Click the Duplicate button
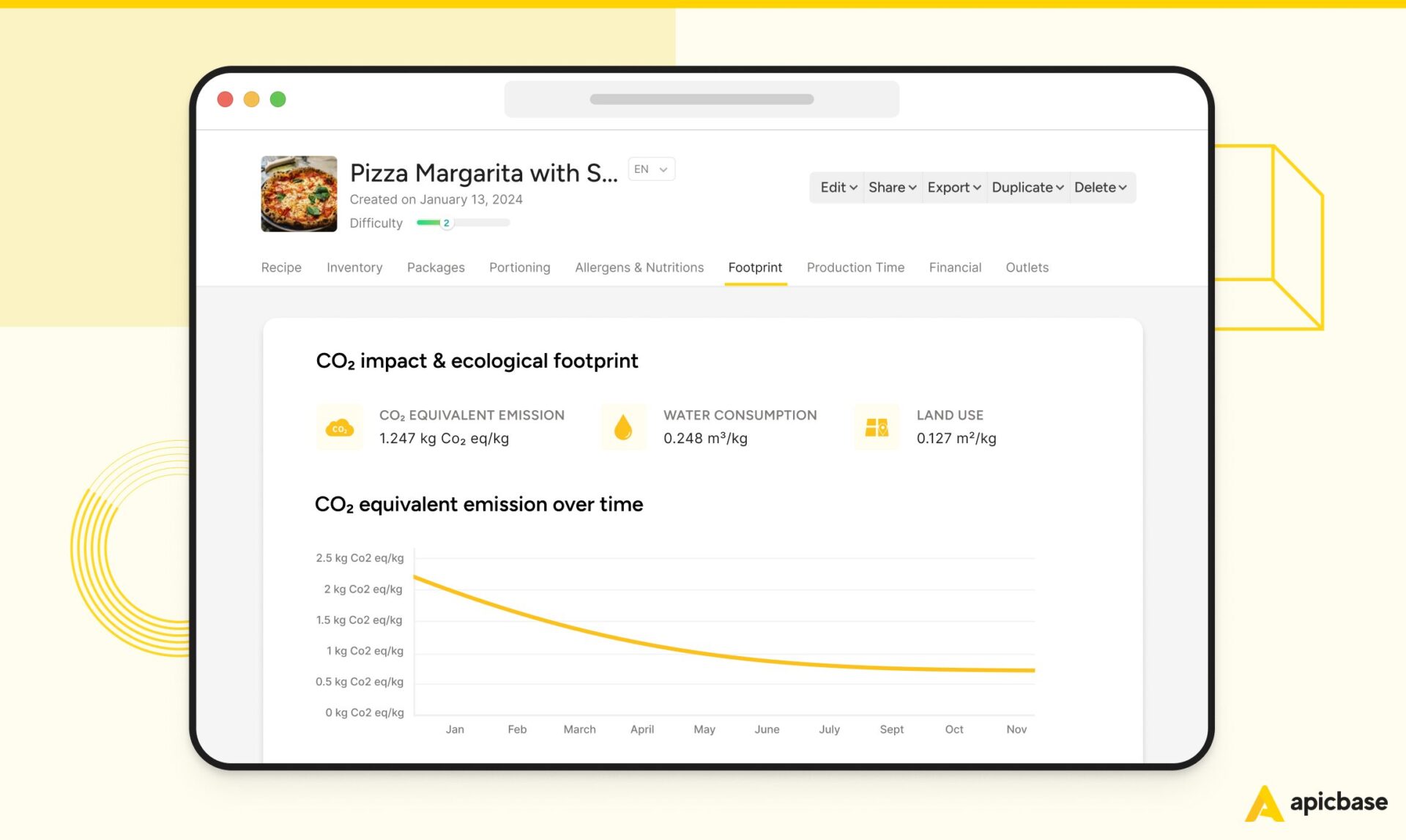The image size is (1406, 840). (1025, 187)
